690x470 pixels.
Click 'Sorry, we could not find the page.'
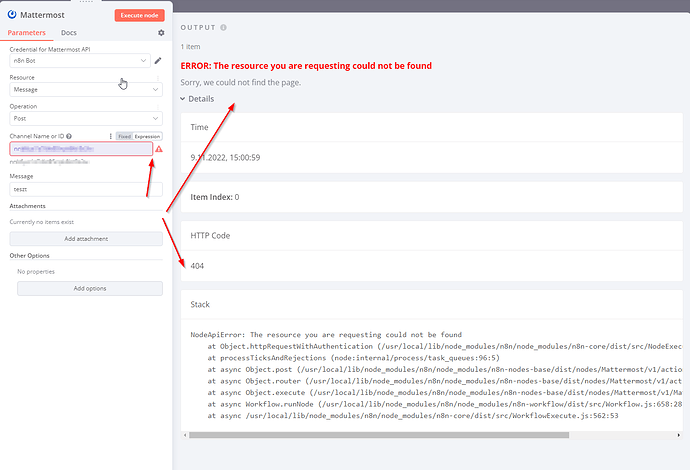point(241,82)
